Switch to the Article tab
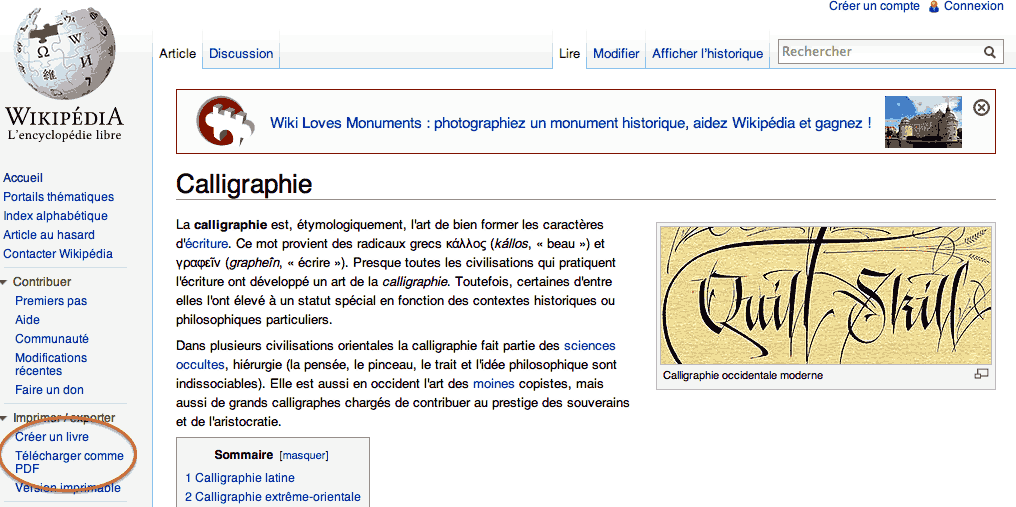 (178, 54)
